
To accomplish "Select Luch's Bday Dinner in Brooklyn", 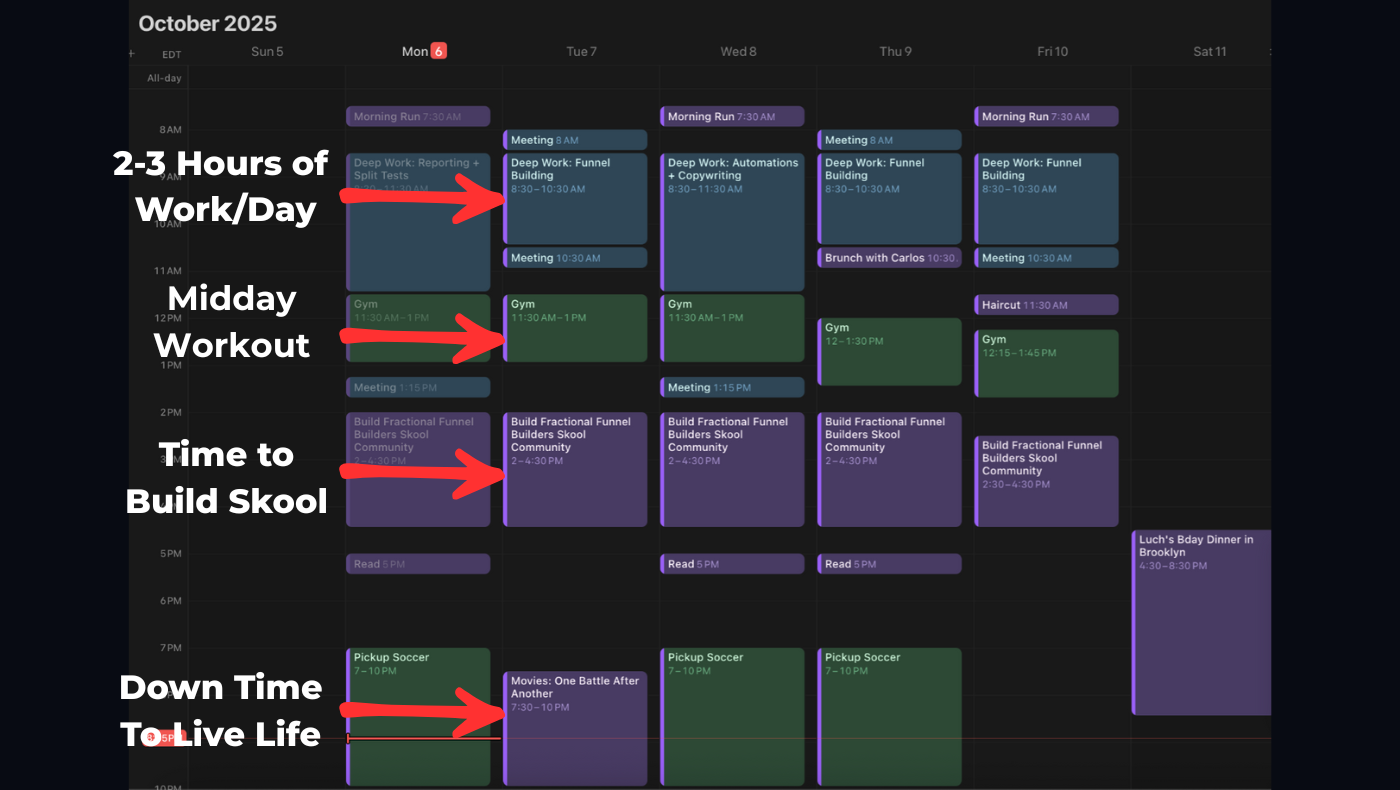I will click(x=1201, y=620).
